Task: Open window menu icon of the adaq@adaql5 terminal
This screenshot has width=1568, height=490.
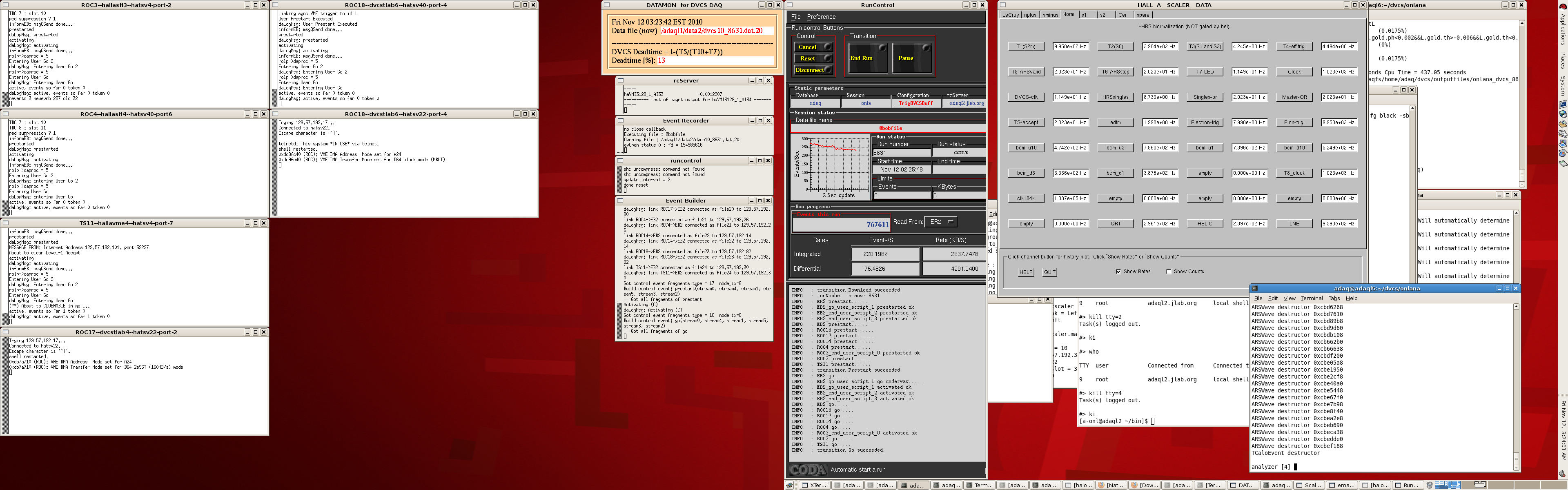Action: [x=1254, y=289]
